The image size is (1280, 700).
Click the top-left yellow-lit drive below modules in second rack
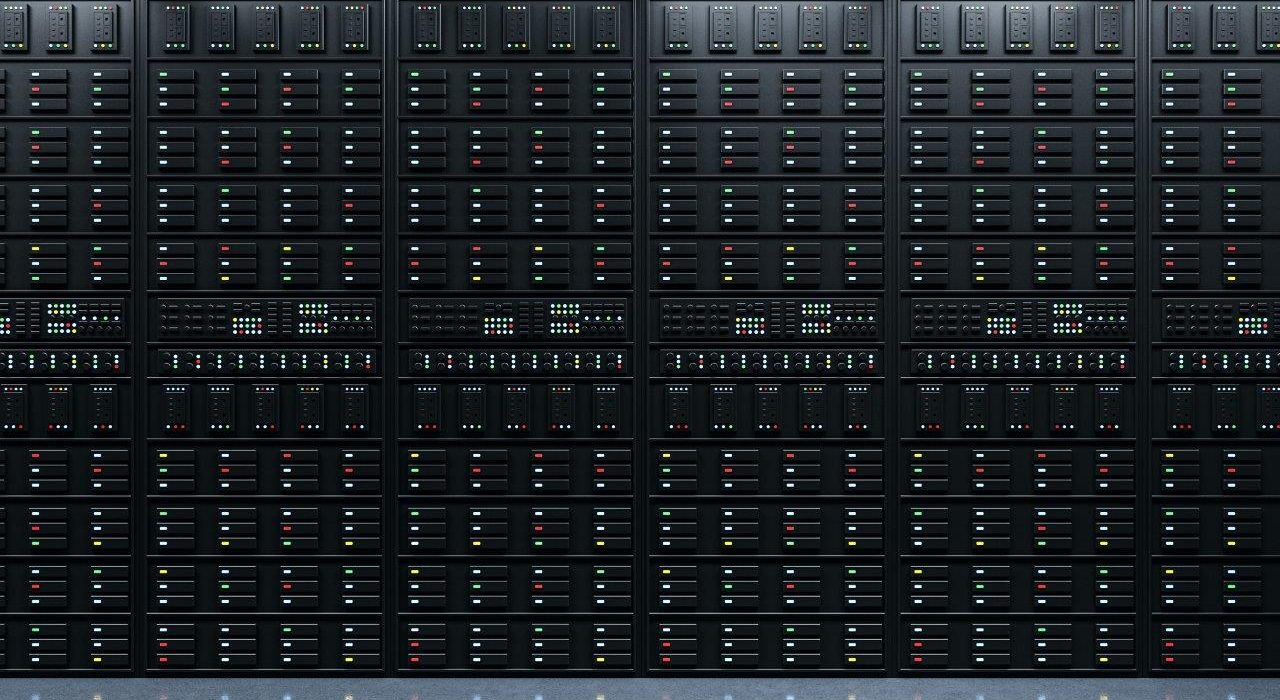(x=427, y=456)
